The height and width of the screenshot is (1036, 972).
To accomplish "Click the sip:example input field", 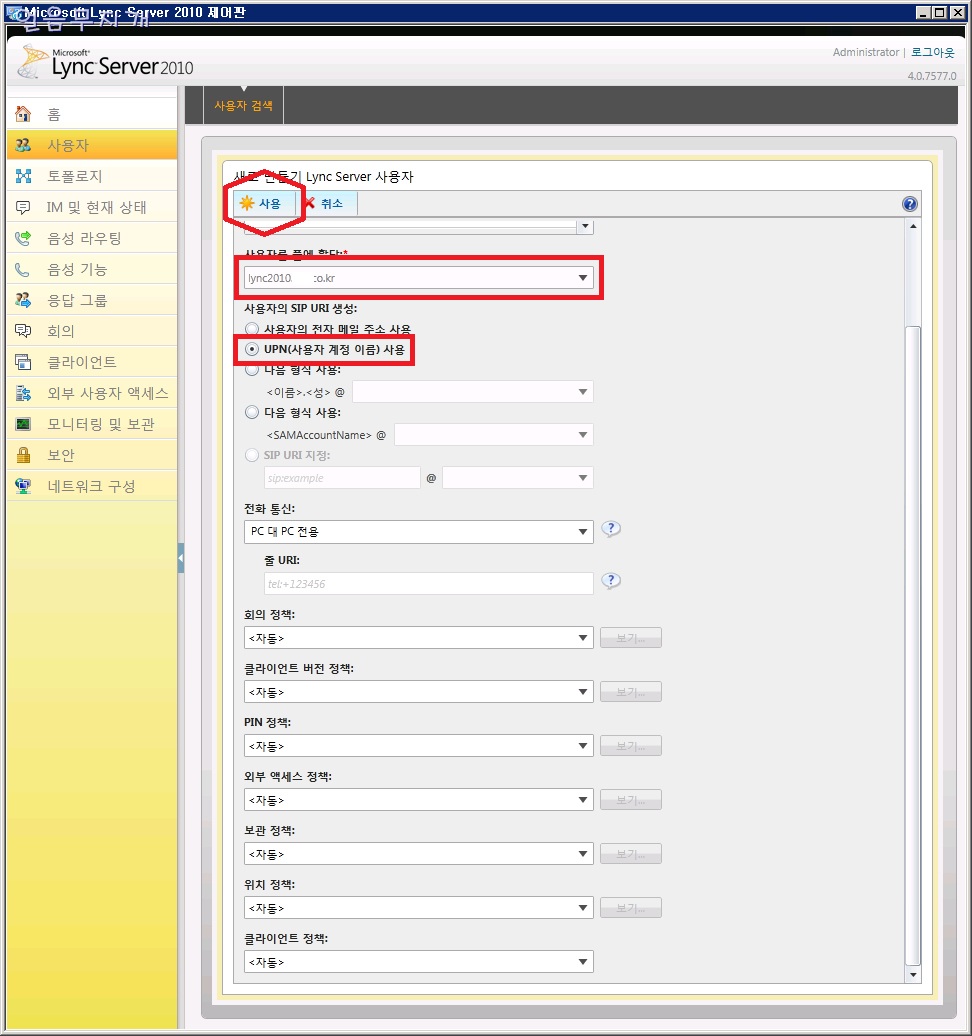I will [342, 478].
